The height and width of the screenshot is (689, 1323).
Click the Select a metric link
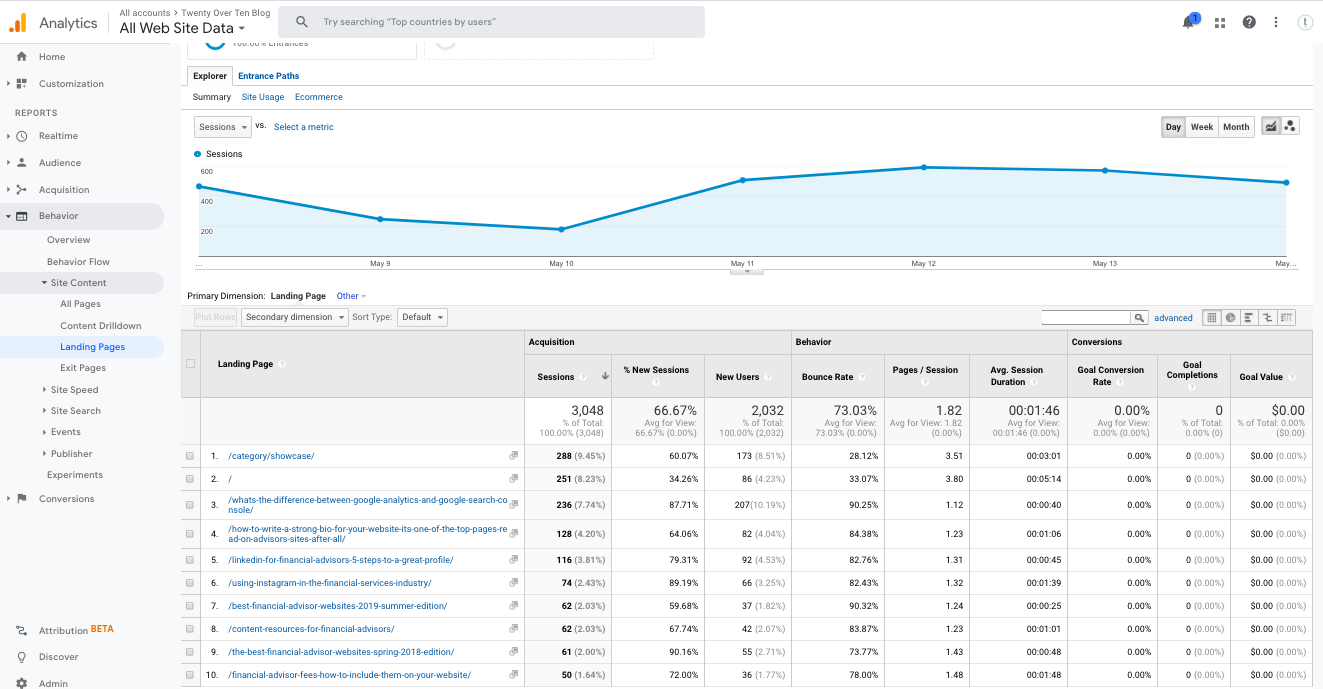(302, 127)
